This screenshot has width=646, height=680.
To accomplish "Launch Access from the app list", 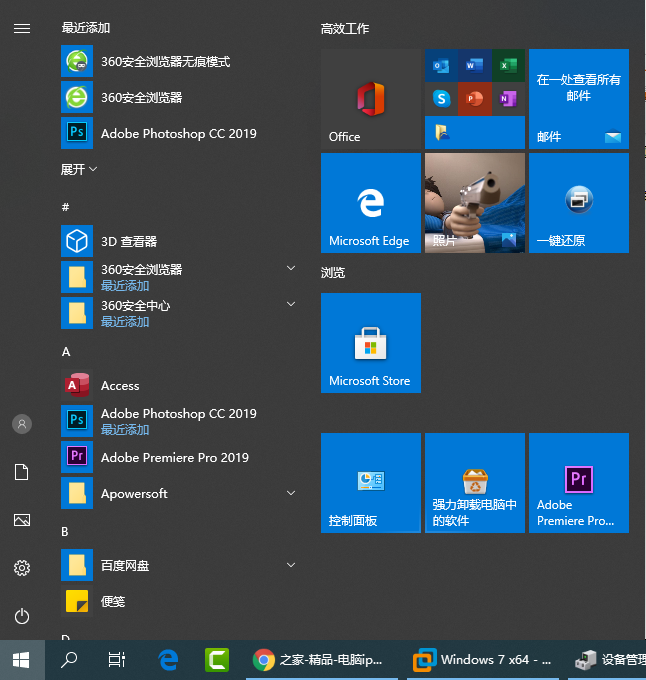I will pyautogui.click(x=179, y=385).
